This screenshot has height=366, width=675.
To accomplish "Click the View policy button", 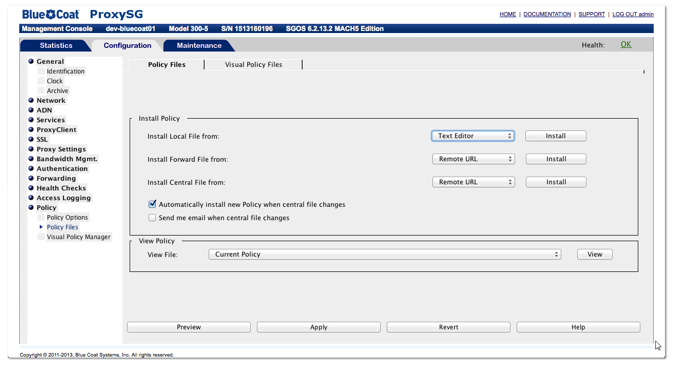I will tap(594, 254).
